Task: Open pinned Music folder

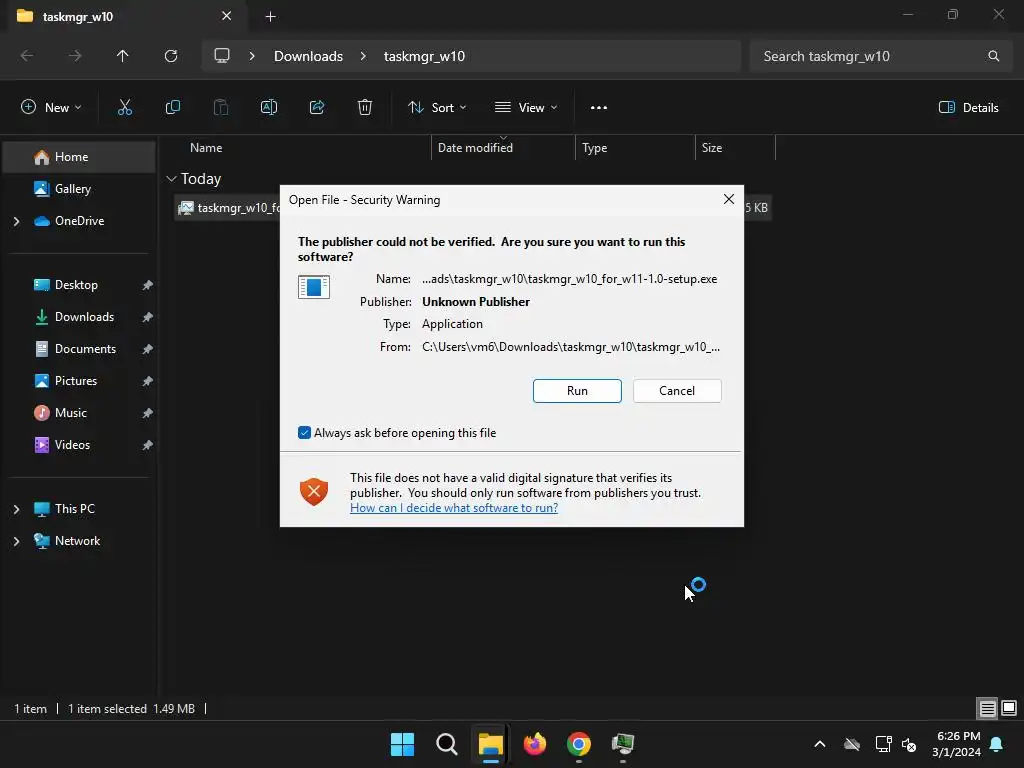Action: click(78, 413)
